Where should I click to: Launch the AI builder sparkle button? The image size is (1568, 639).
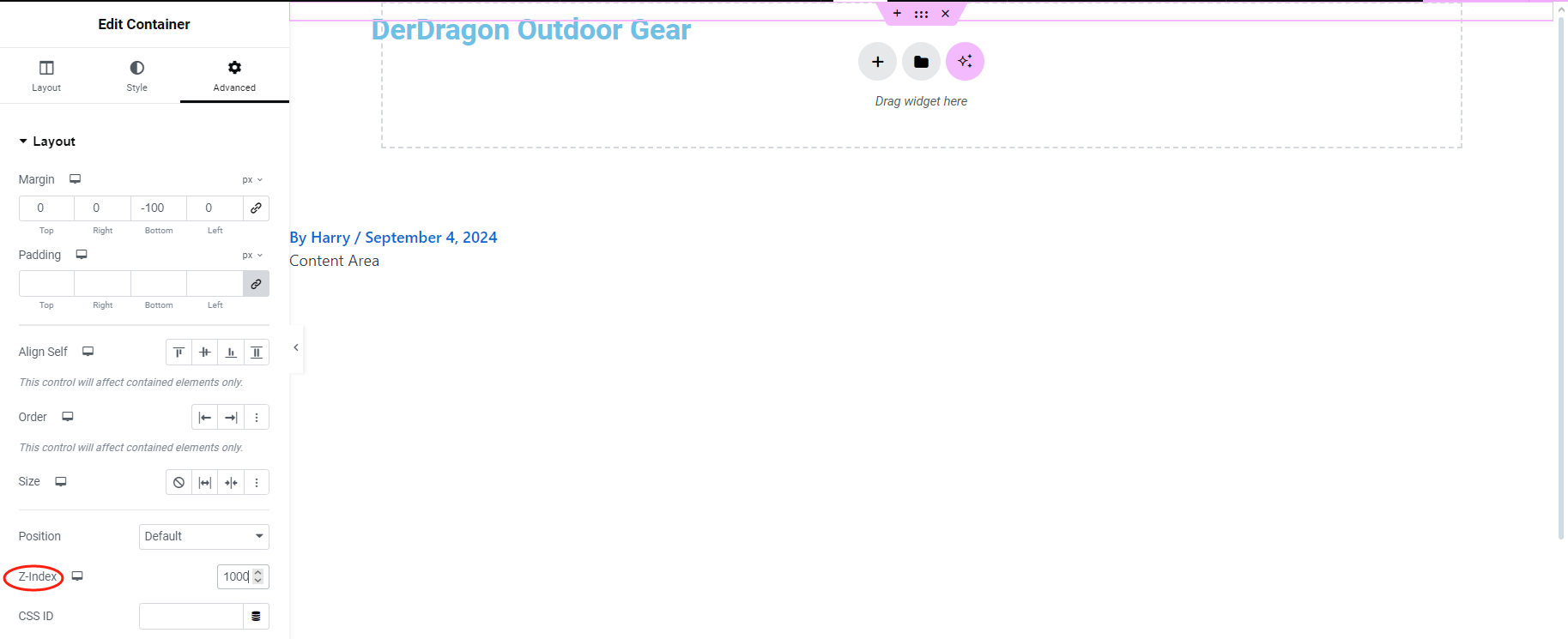[x=965, y=62]
